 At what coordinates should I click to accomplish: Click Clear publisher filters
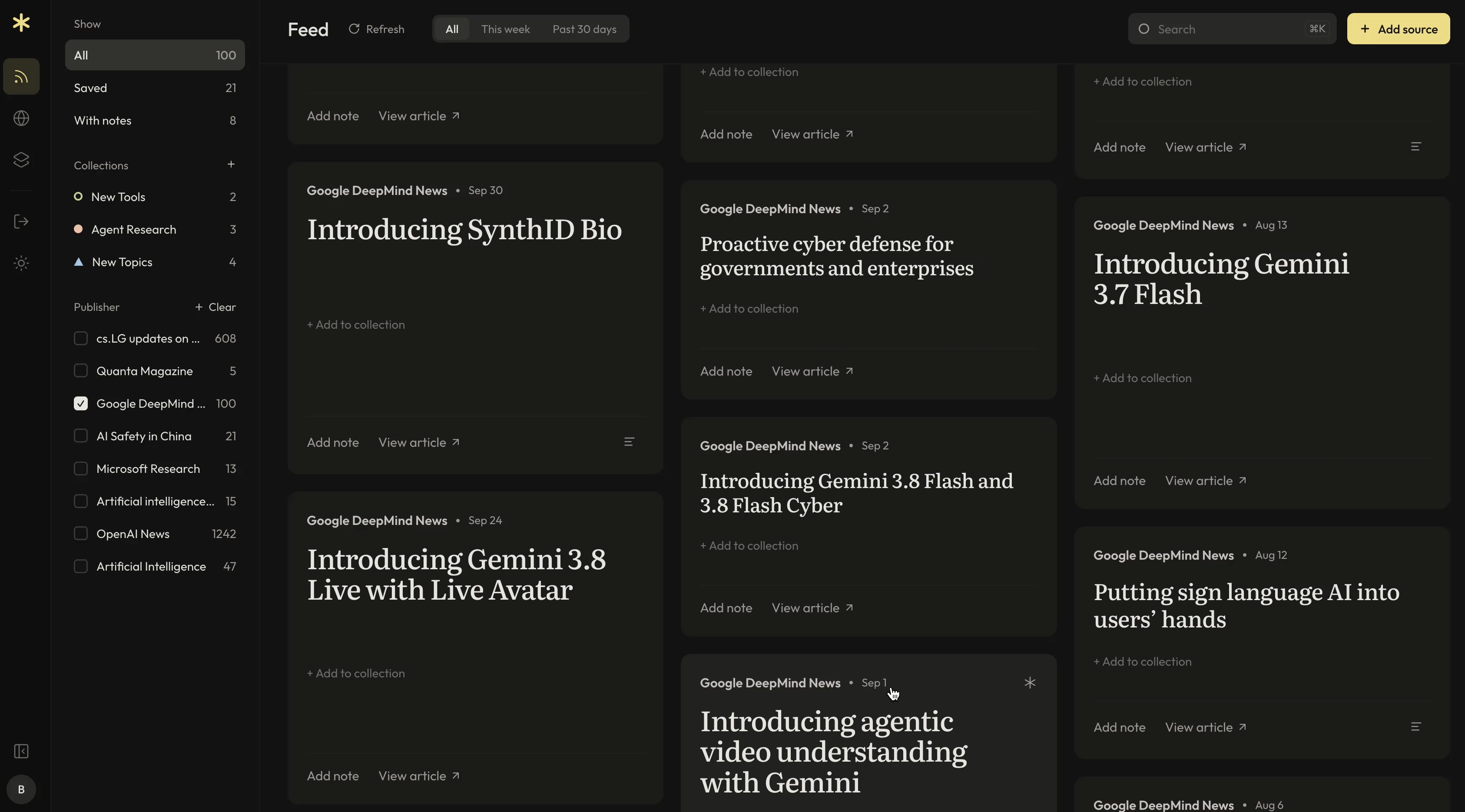pyautogui.click(x=222, y=307)
